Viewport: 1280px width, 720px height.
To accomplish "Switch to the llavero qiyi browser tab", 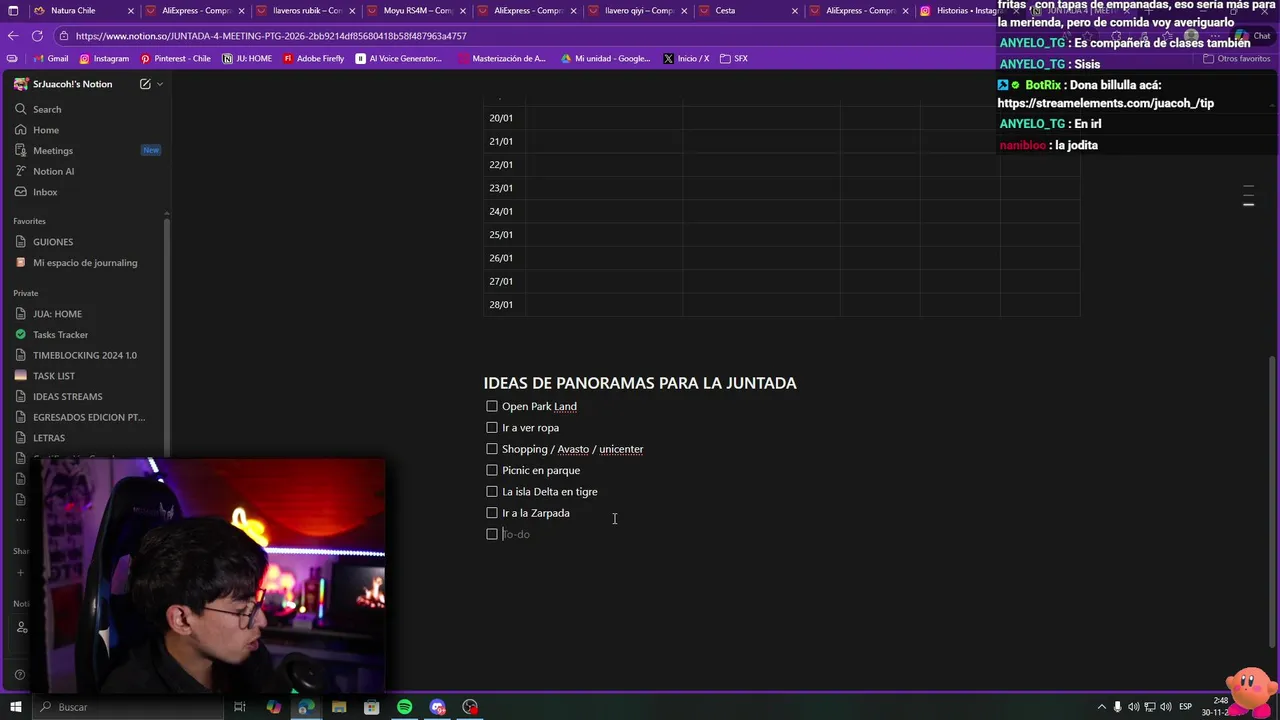I will click(637, 11).
